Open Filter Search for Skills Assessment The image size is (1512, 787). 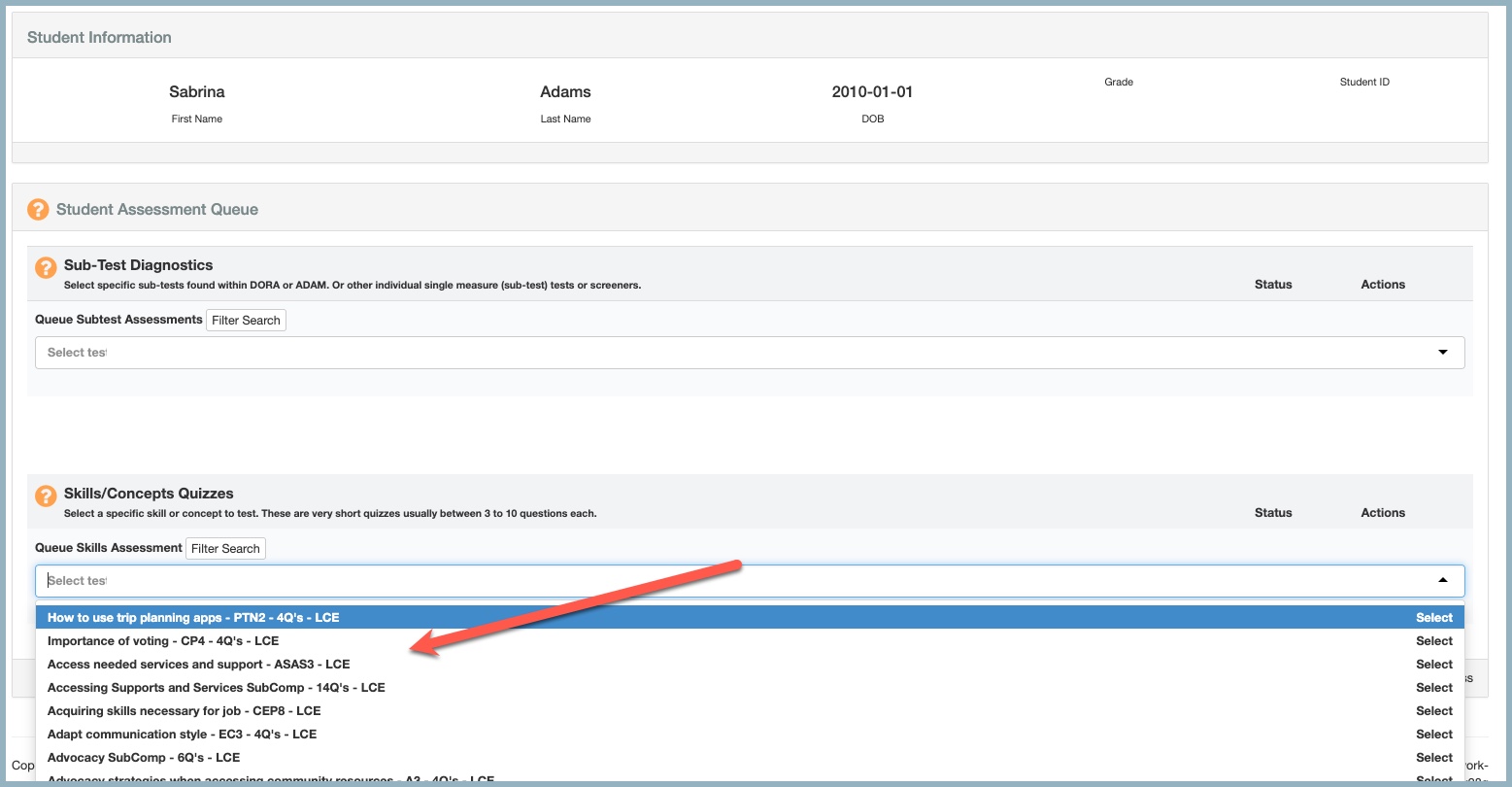click(x=225, y=548)
